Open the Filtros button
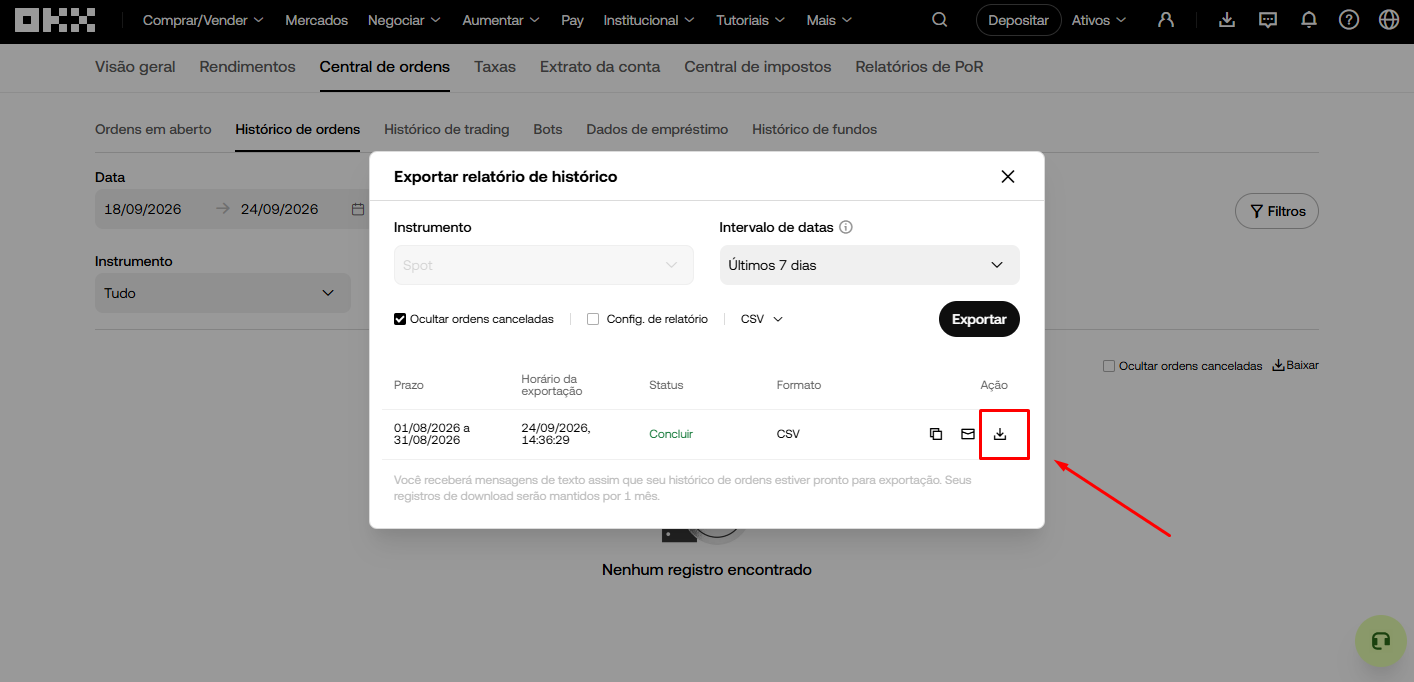The image size is (1414, 682). pos(1277,211)
